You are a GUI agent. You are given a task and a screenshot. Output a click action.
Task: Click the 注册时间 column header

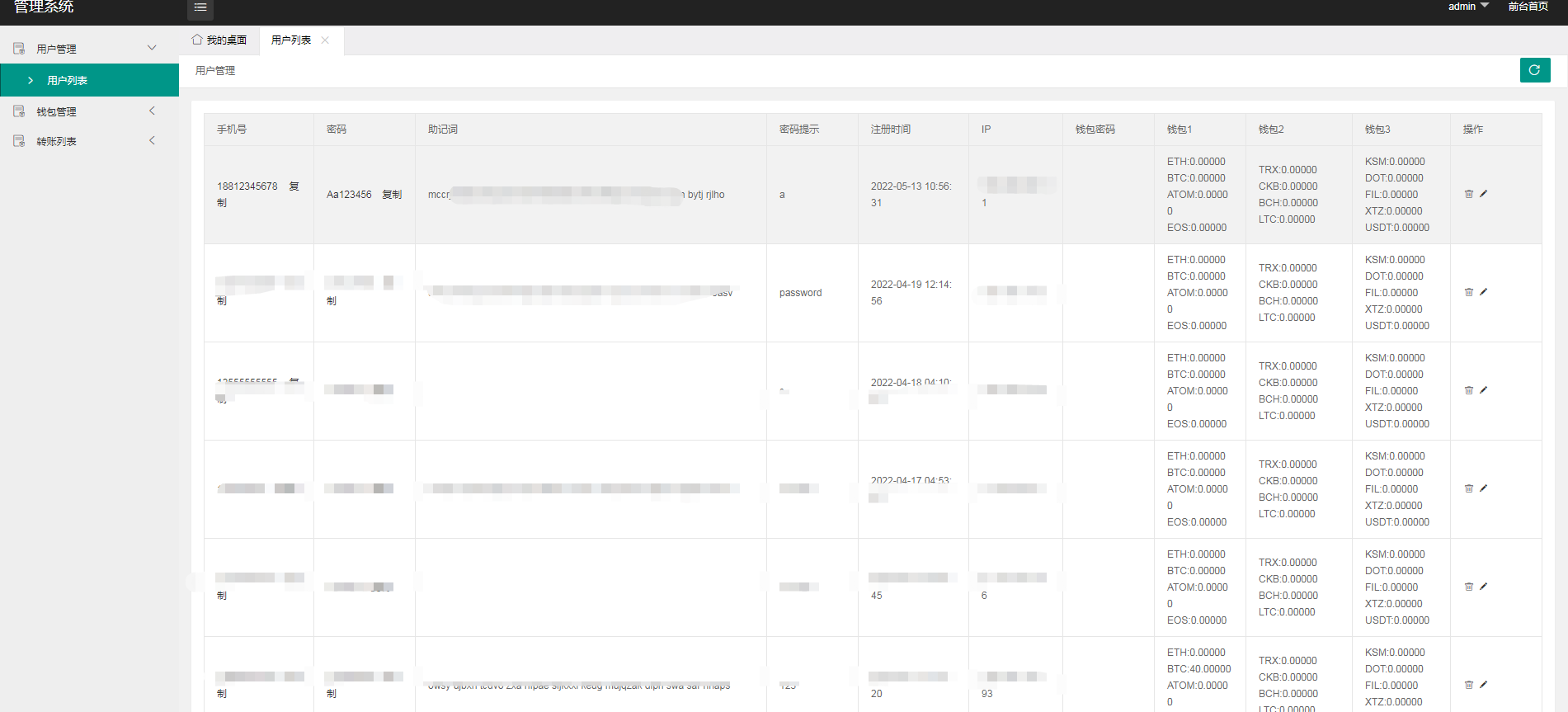point(891,130)
